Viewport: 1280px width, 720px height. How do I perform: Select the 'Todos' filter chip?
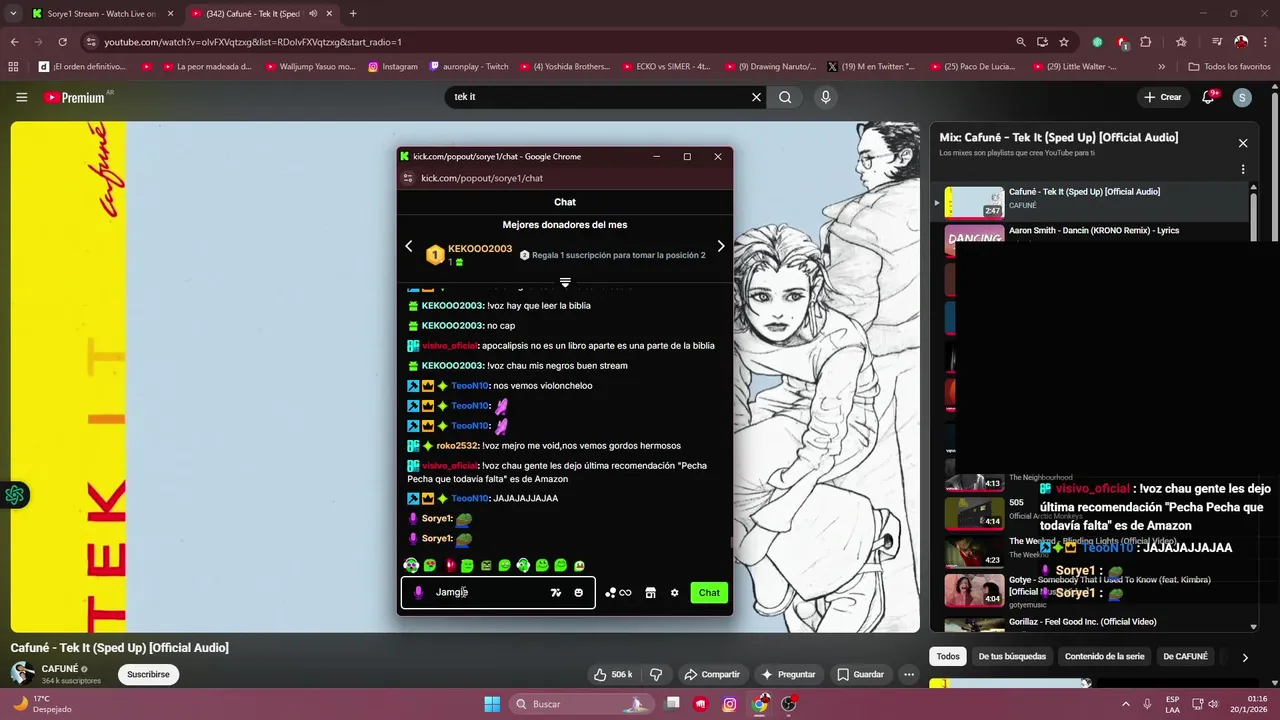click(x=948, y=657)
